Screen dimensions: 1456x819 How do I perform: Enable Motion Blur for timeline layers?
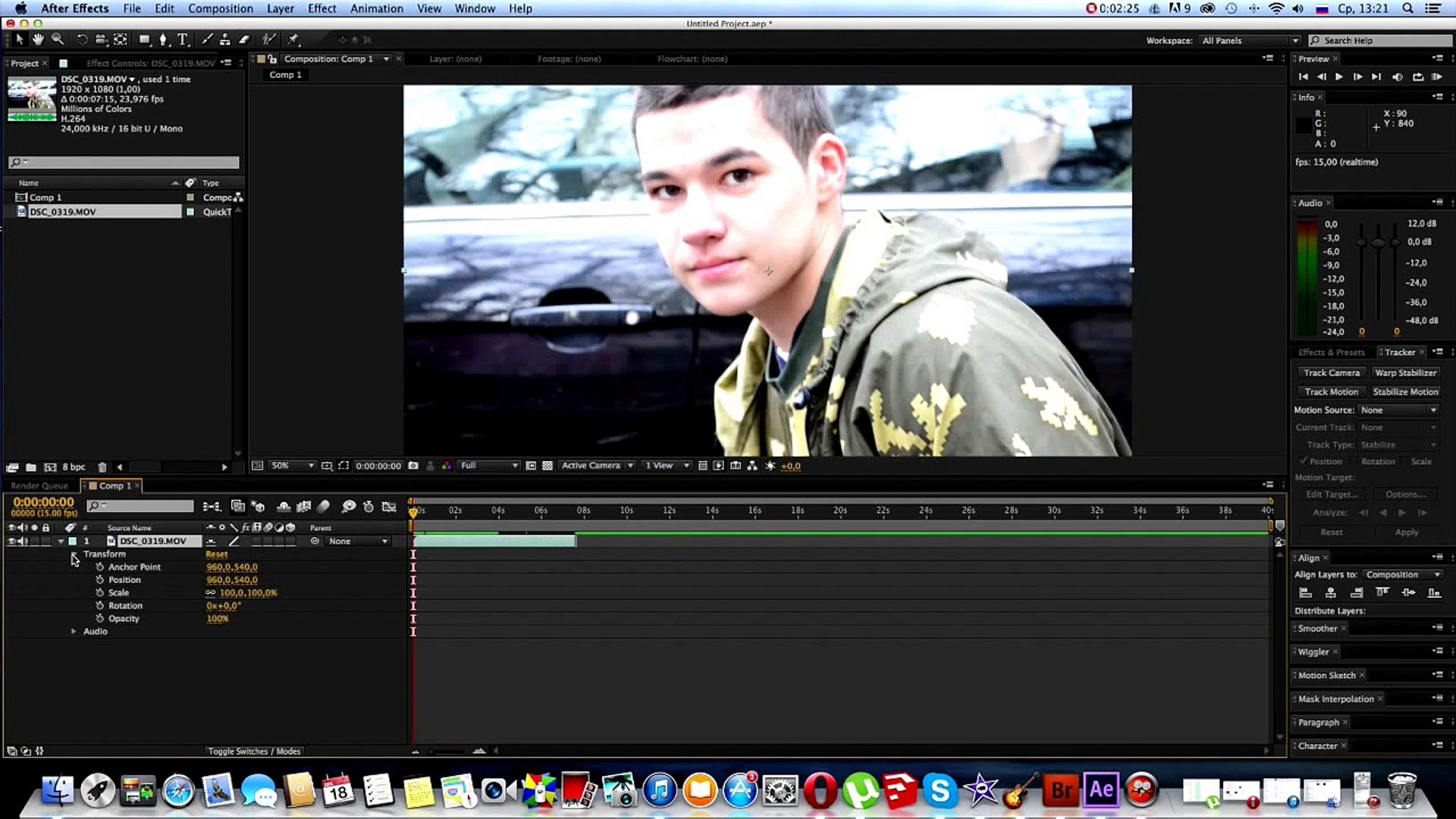pos(323,507)
